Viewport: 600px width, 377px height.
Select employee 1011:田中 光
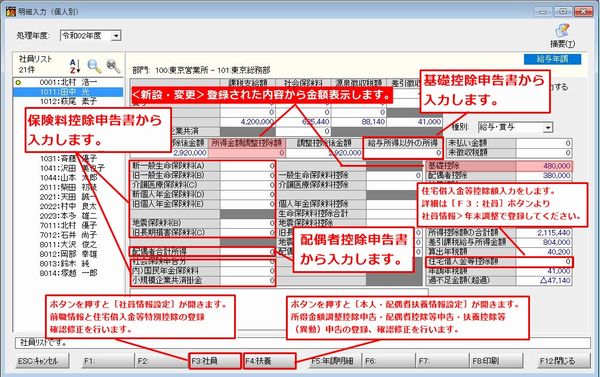pyautogui.click(x=68, y=92)
